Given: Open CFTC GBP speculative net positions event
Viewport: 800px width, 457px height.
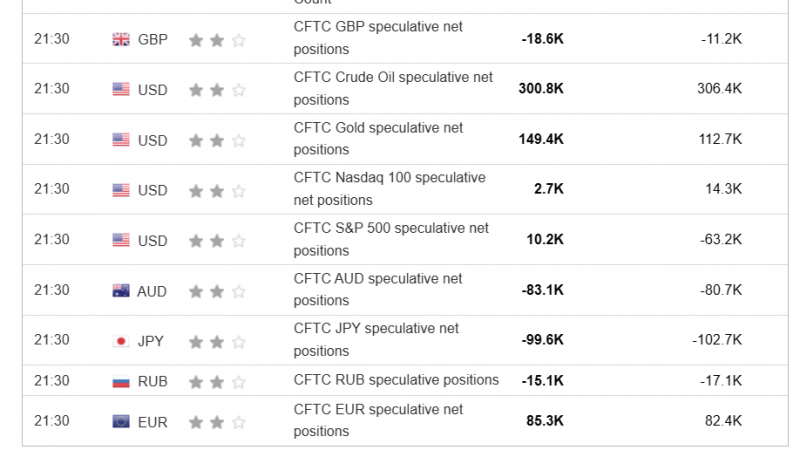Looking at the screenshot, I should [378, 38].
